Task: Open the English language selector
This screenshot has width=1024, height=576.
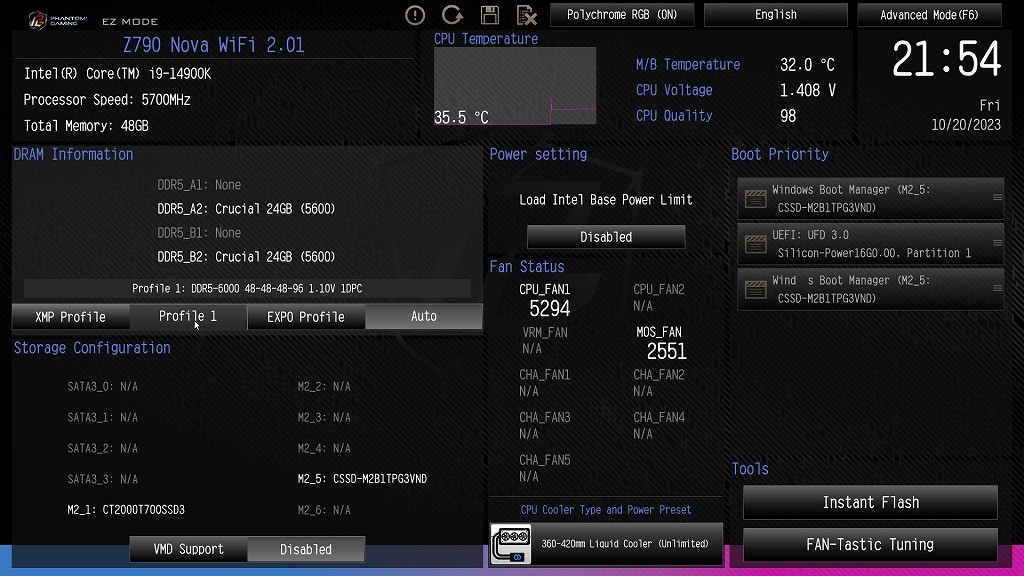Action: tap(776, 15)
